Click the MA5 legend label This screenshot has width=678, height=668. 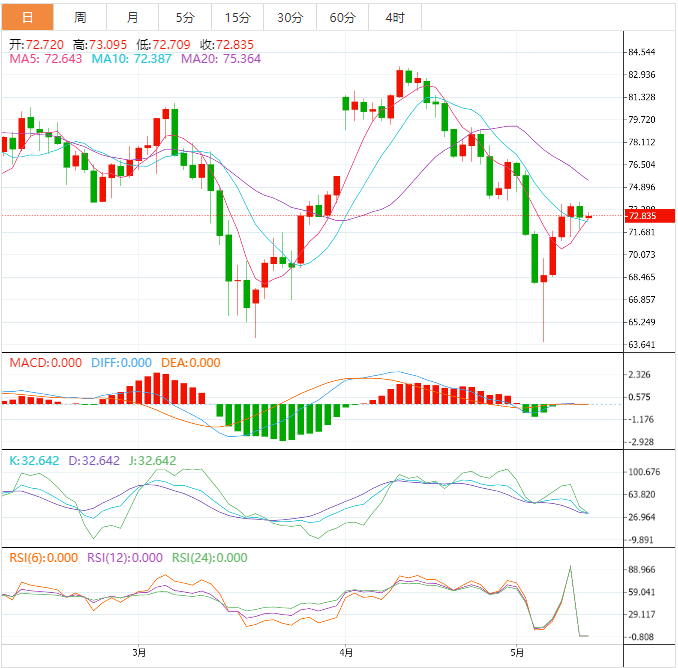click(x=45, y=59)
